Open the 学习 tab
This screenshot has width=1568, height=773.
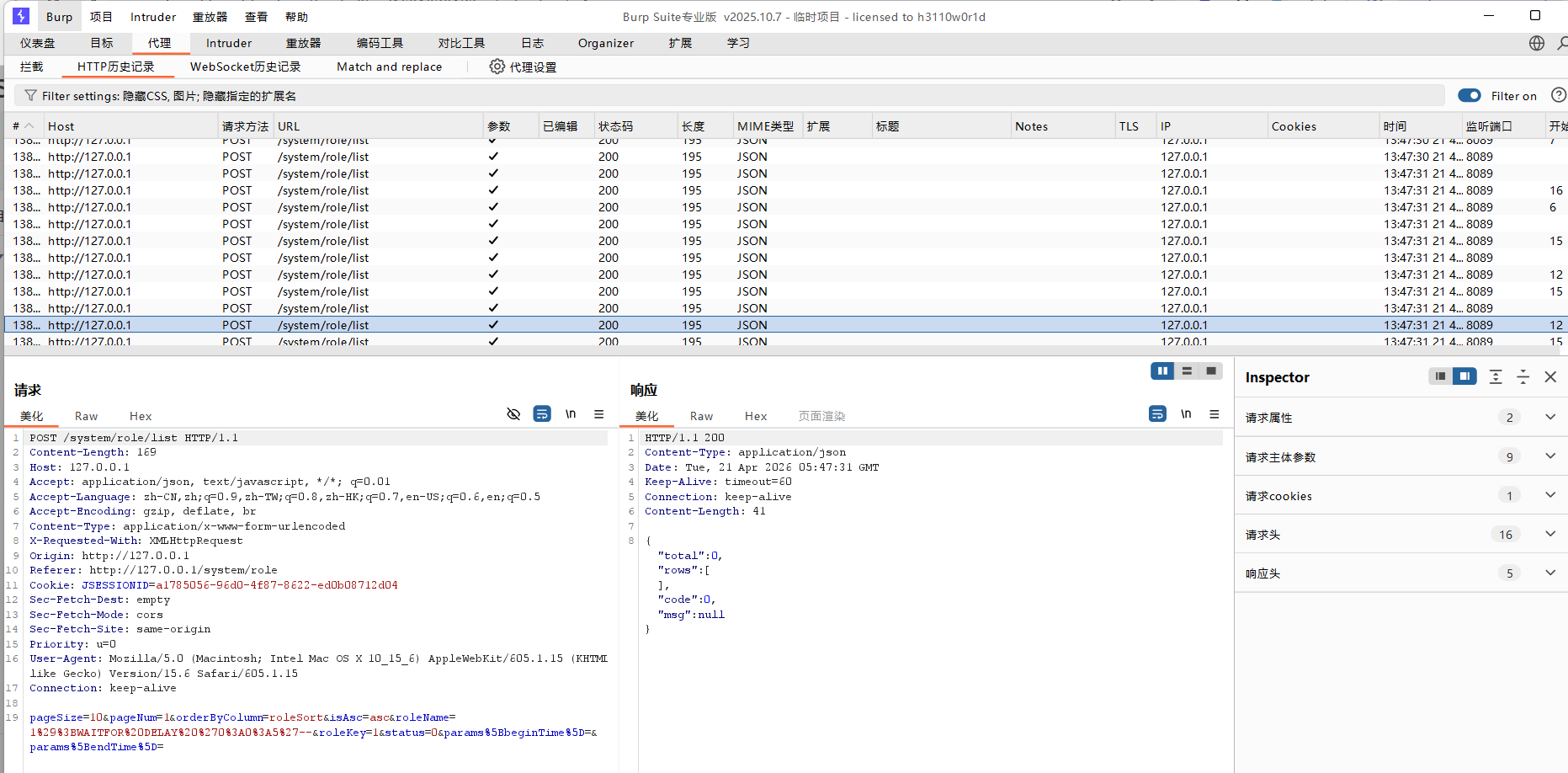point(738,43)
